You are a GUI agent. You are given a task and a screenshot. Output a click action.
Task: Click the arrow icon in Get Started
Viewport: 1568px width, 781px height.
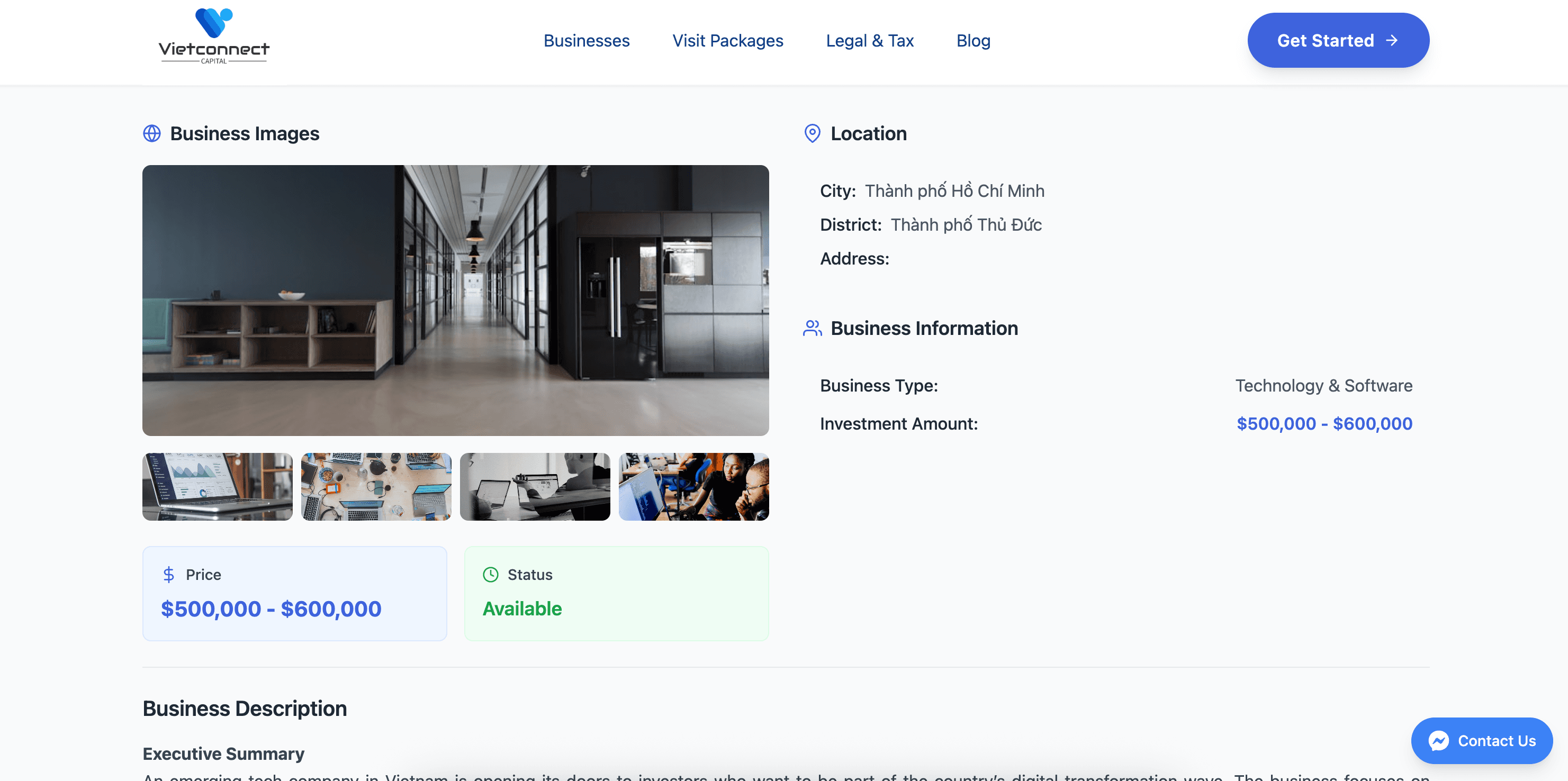click(1392, 41)
